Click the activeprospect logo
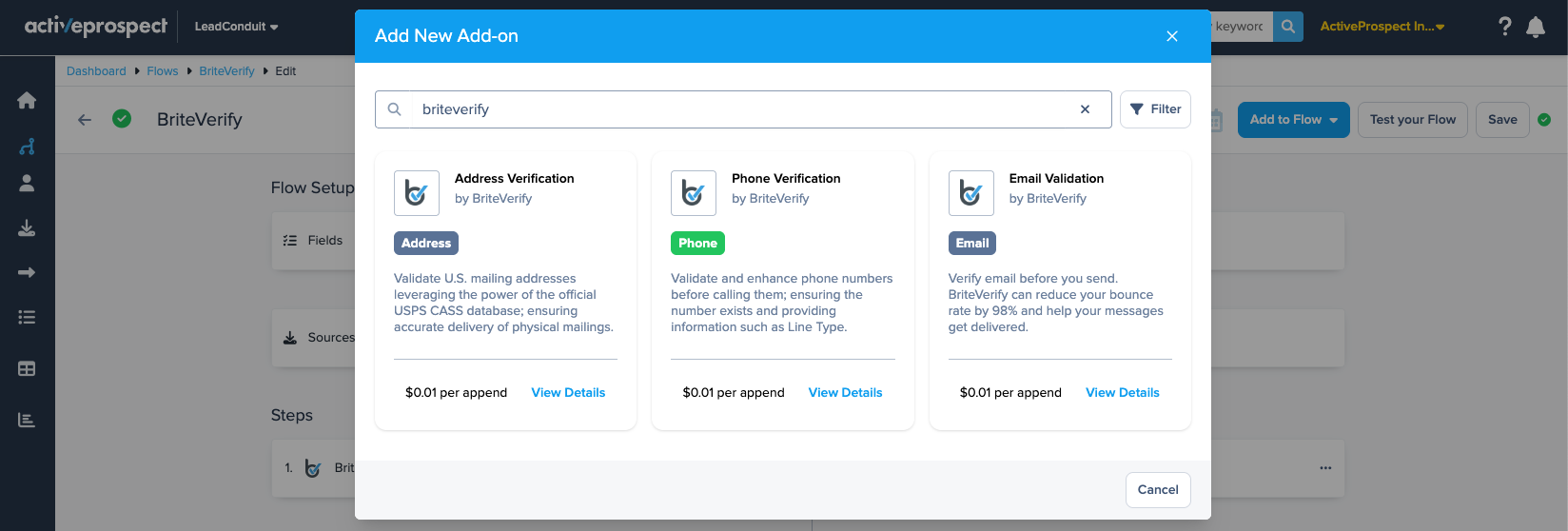 coord(96,27)
